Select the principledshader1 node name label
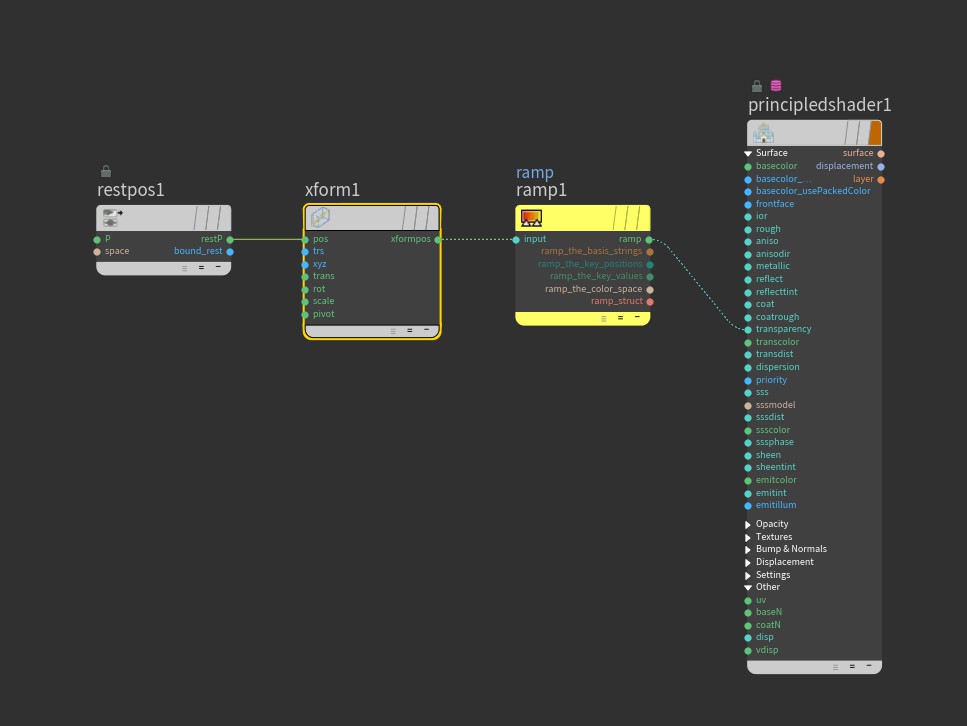Viewport: 967px width, 726px height. point(820,105)
